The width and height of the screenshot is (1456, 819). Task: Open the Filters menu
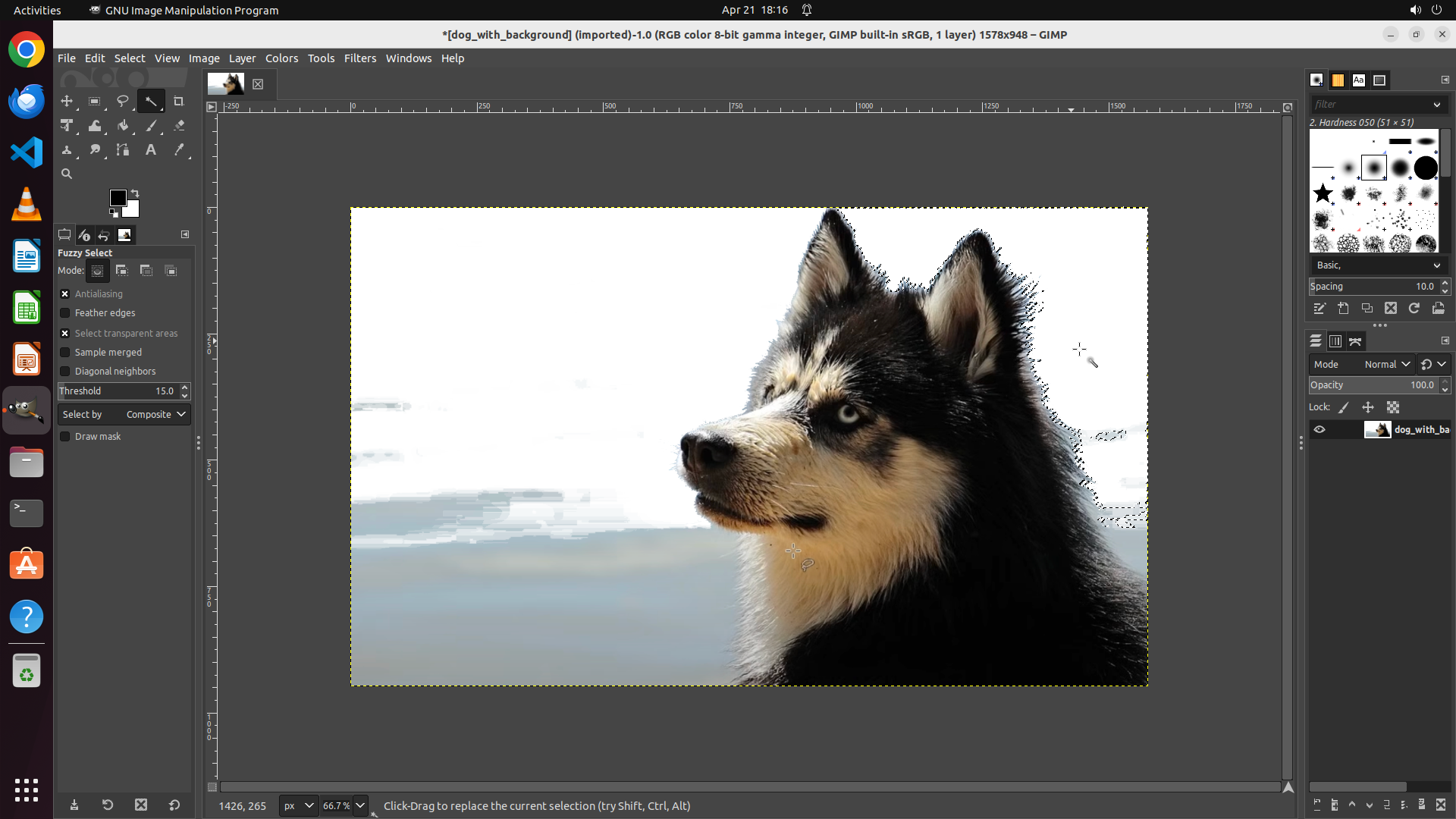(x=359, y=58)
